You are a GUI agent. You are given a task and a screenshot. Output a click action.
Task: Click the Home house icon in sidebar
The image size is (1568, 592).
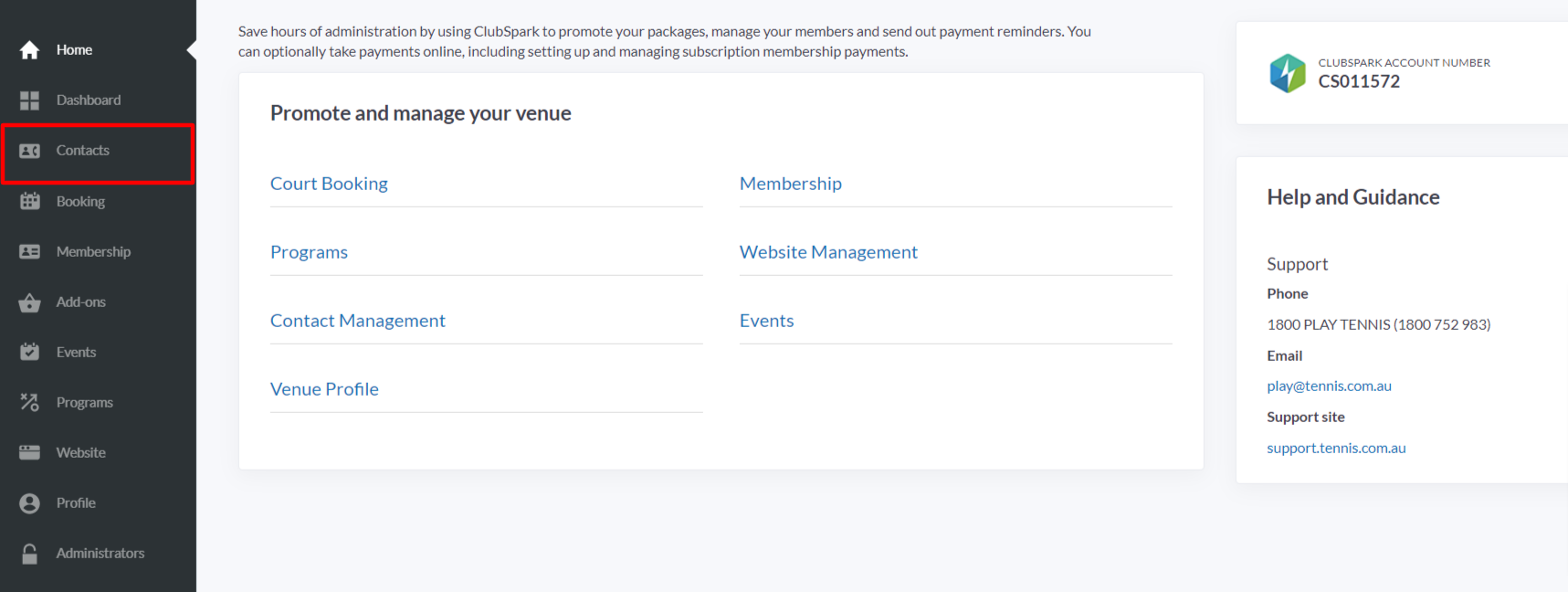tap(29, 50)
